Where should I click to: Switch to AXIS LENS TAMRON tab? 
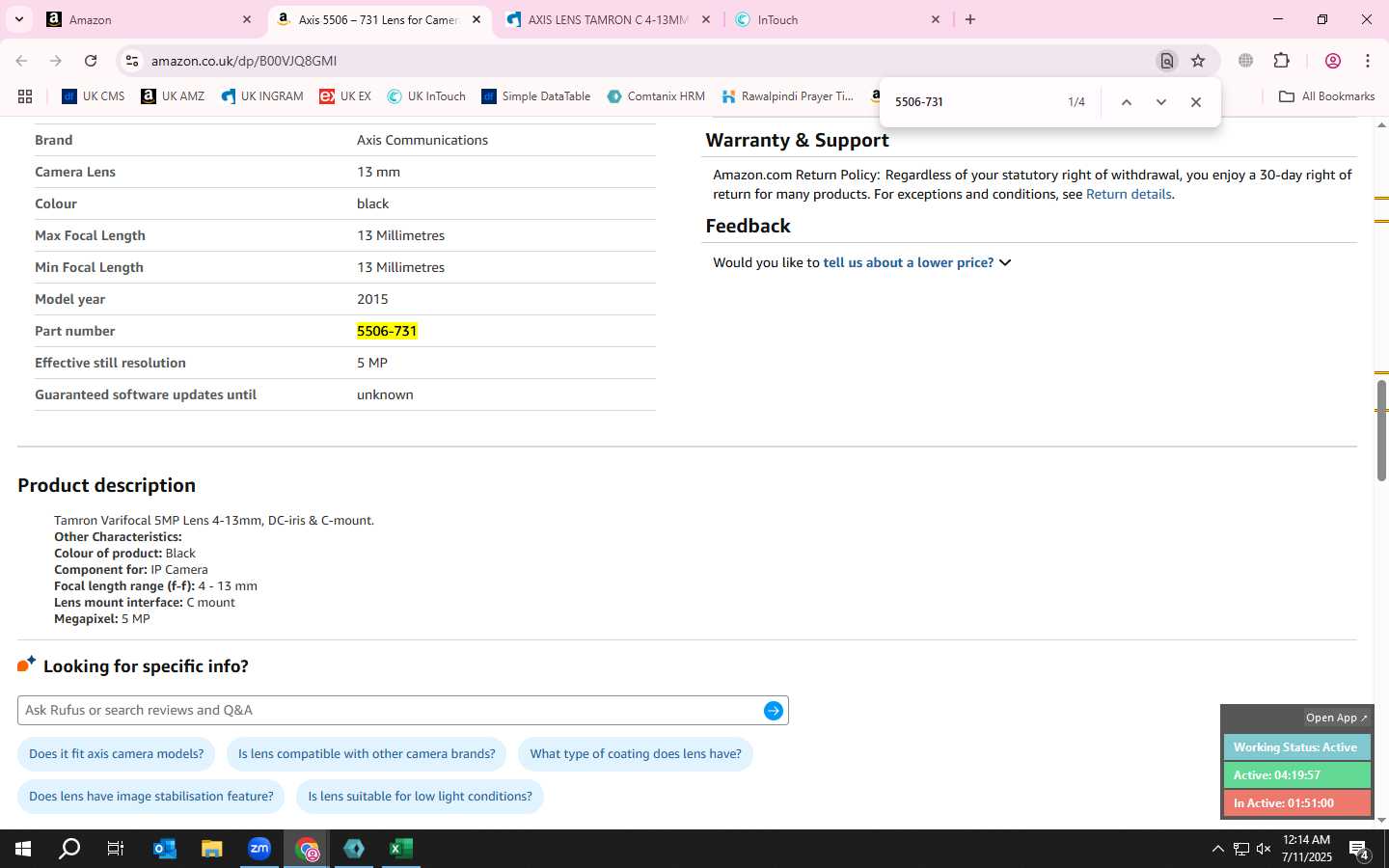tap(608, 19)
